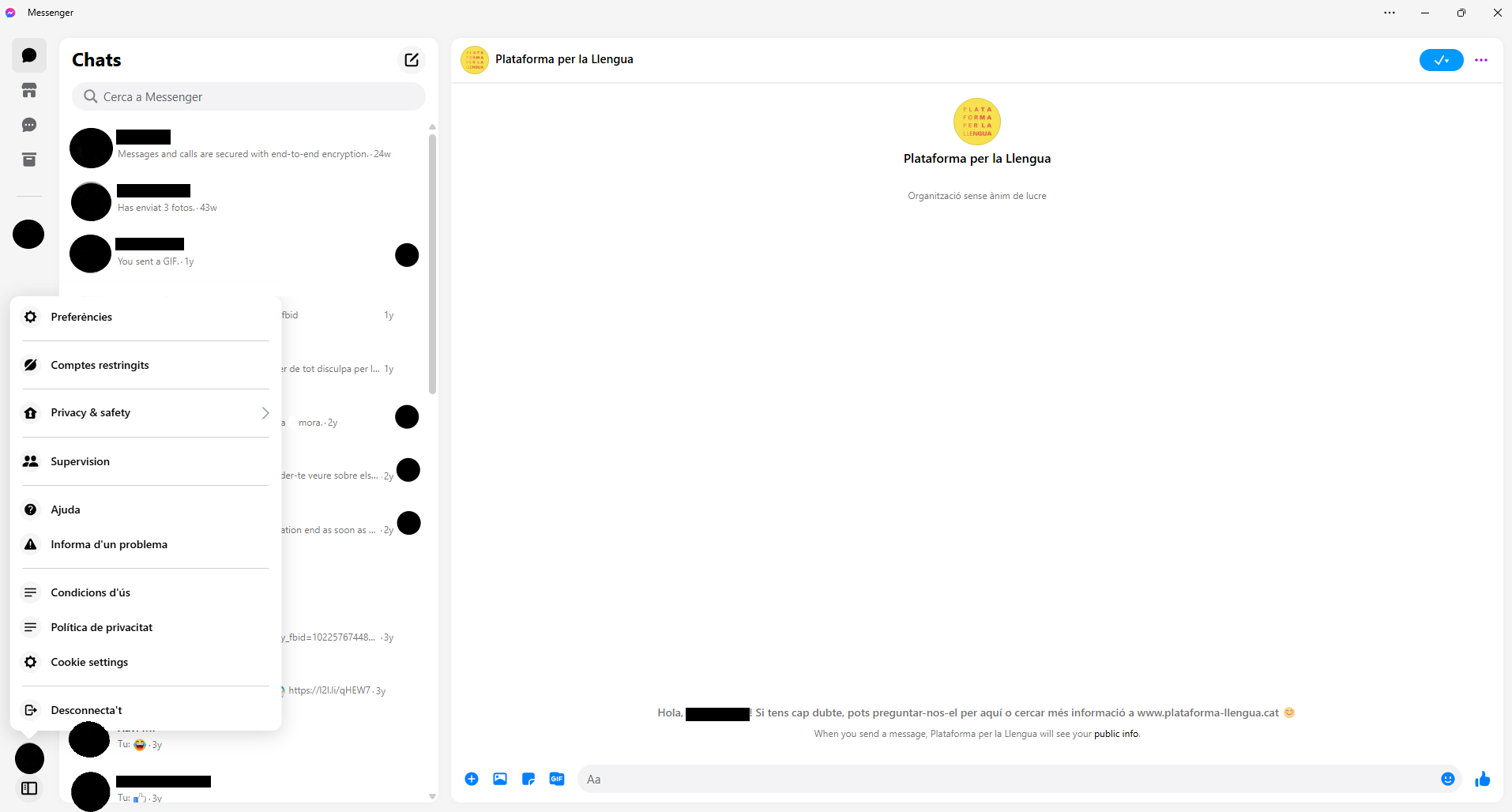Click the chat list scrollbar thumb
The image size is (1512, 812).
click(432, 264)
